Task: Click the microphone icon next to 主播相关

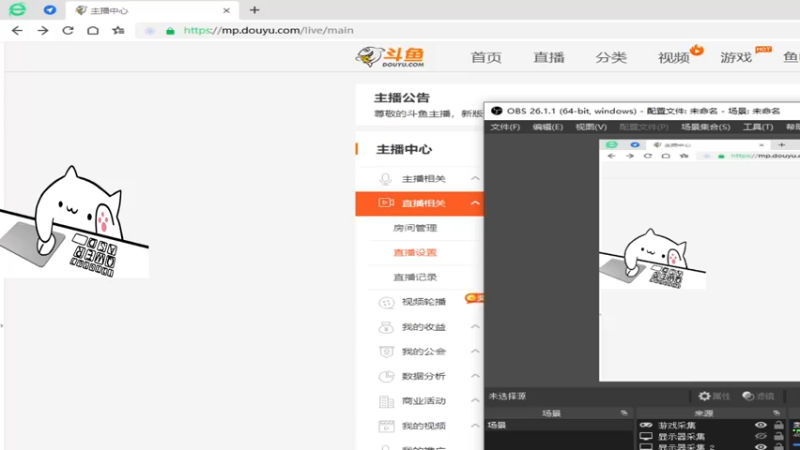Action: [x=386, y=179]
